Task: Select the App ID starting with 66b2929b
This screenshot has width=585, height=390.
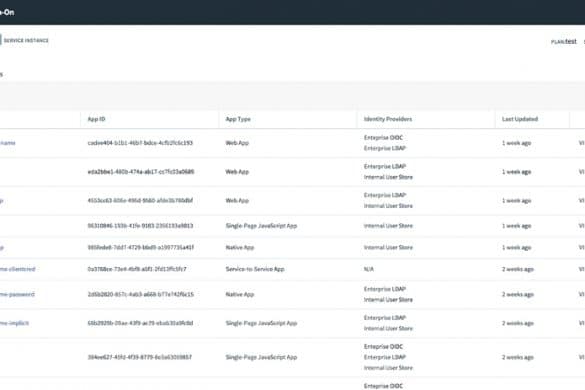Action: pyautogui.click(x=140, y=323)
